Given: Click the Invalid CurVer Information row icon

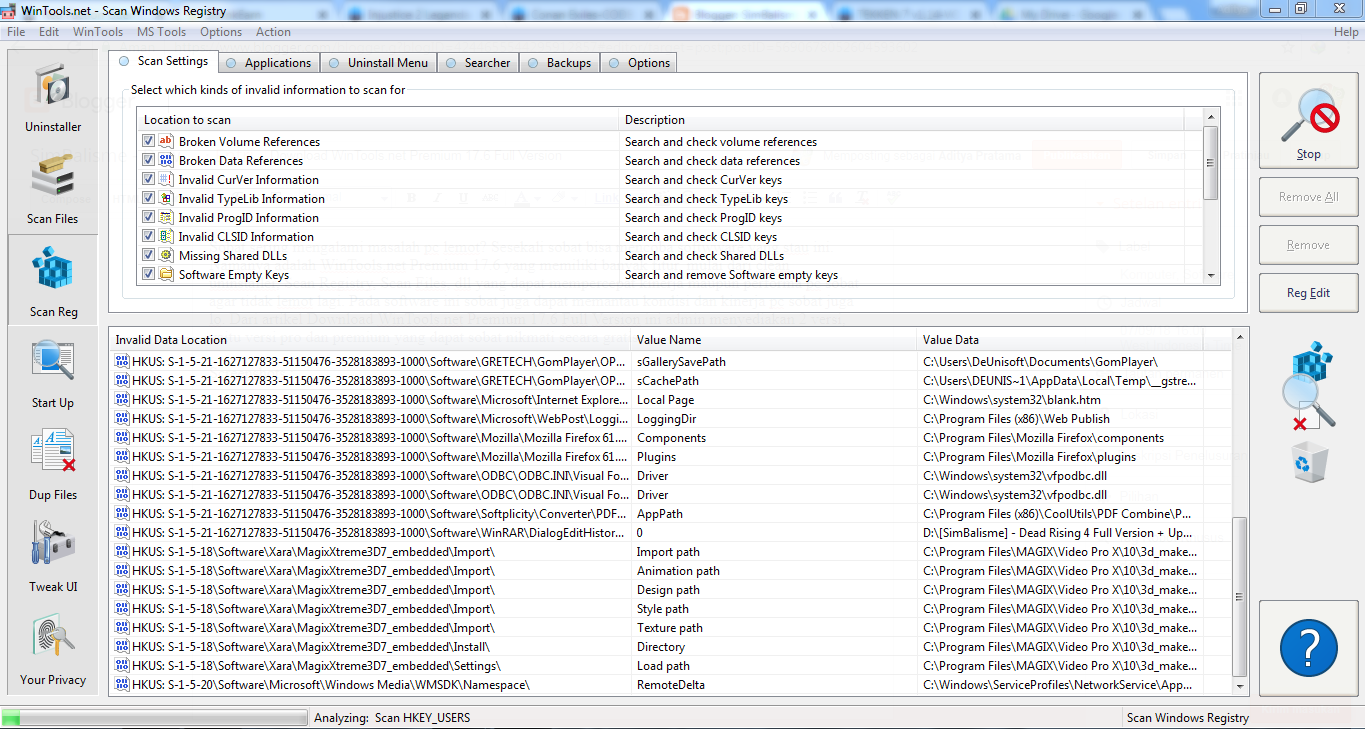Looking at the screenshot, I should (x=167, y=179).
